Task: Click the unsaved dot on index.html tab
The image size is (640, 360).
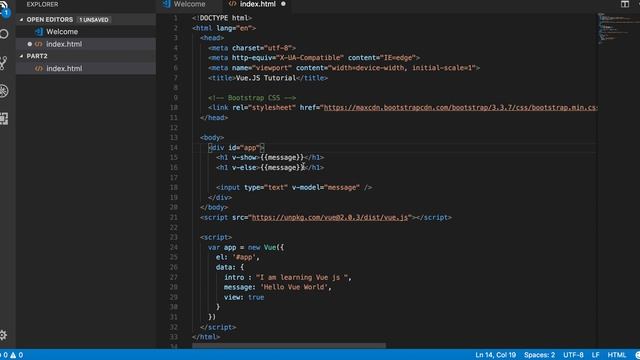Action: tap(283, 4)
